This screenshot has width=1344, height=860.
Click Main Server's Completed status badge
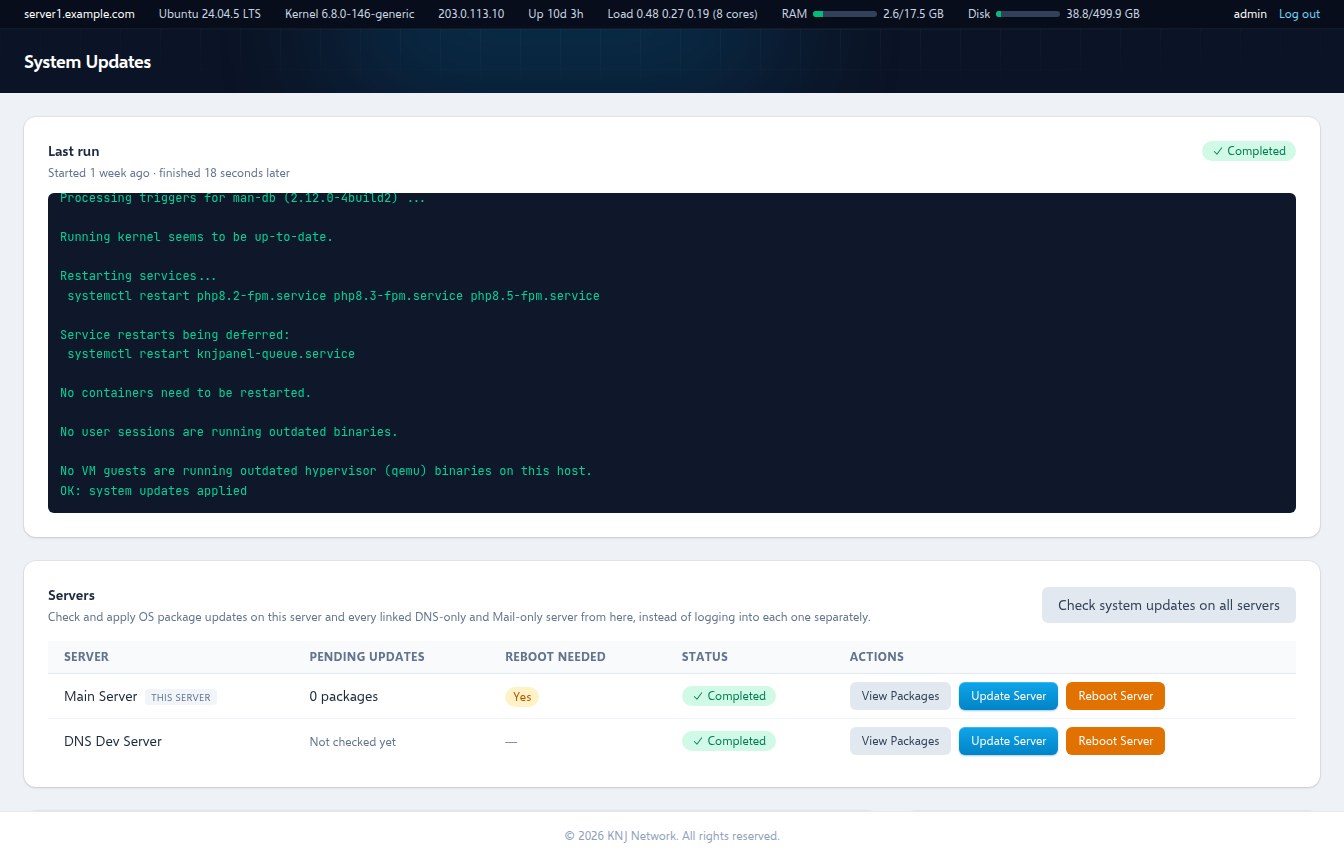click(x=729, y=696)
